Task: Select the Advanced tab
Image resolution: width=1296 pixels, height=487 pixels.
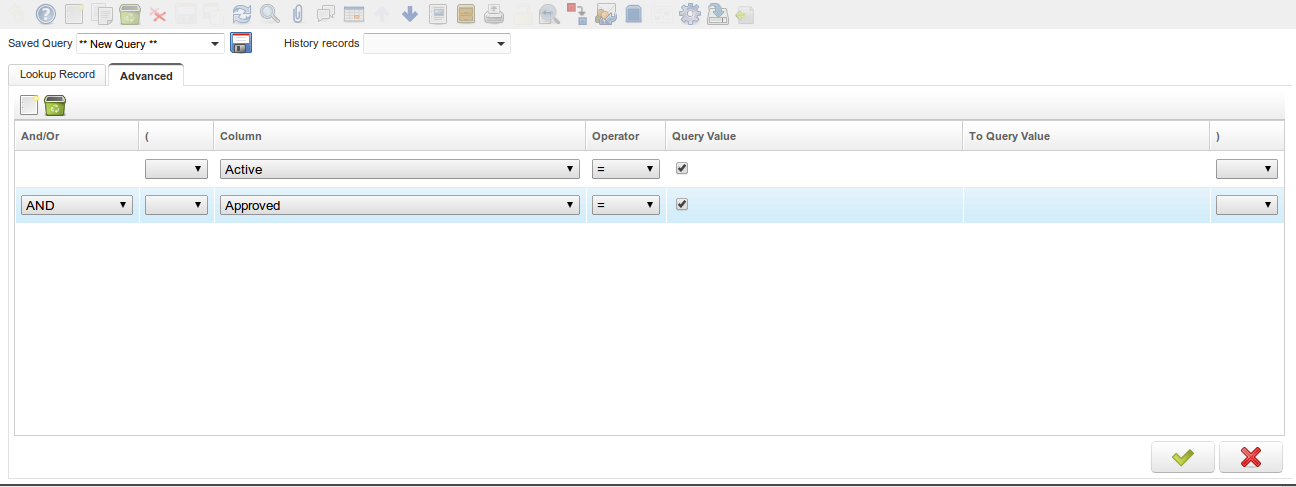Action: 146,76
